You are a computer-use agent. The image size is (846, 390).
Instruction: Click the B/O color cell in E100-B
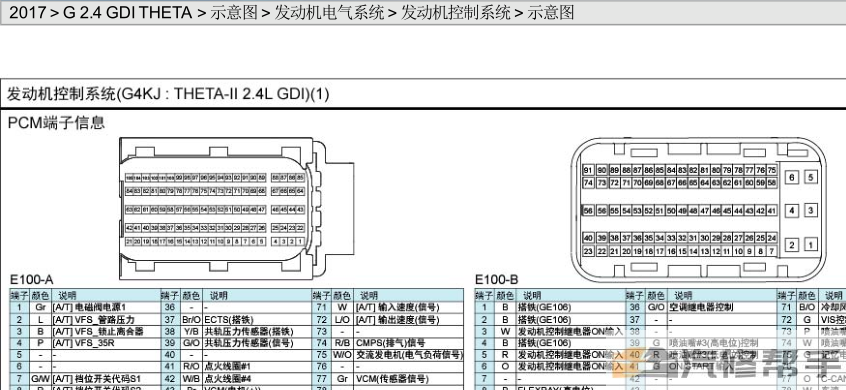coord(807,307)
